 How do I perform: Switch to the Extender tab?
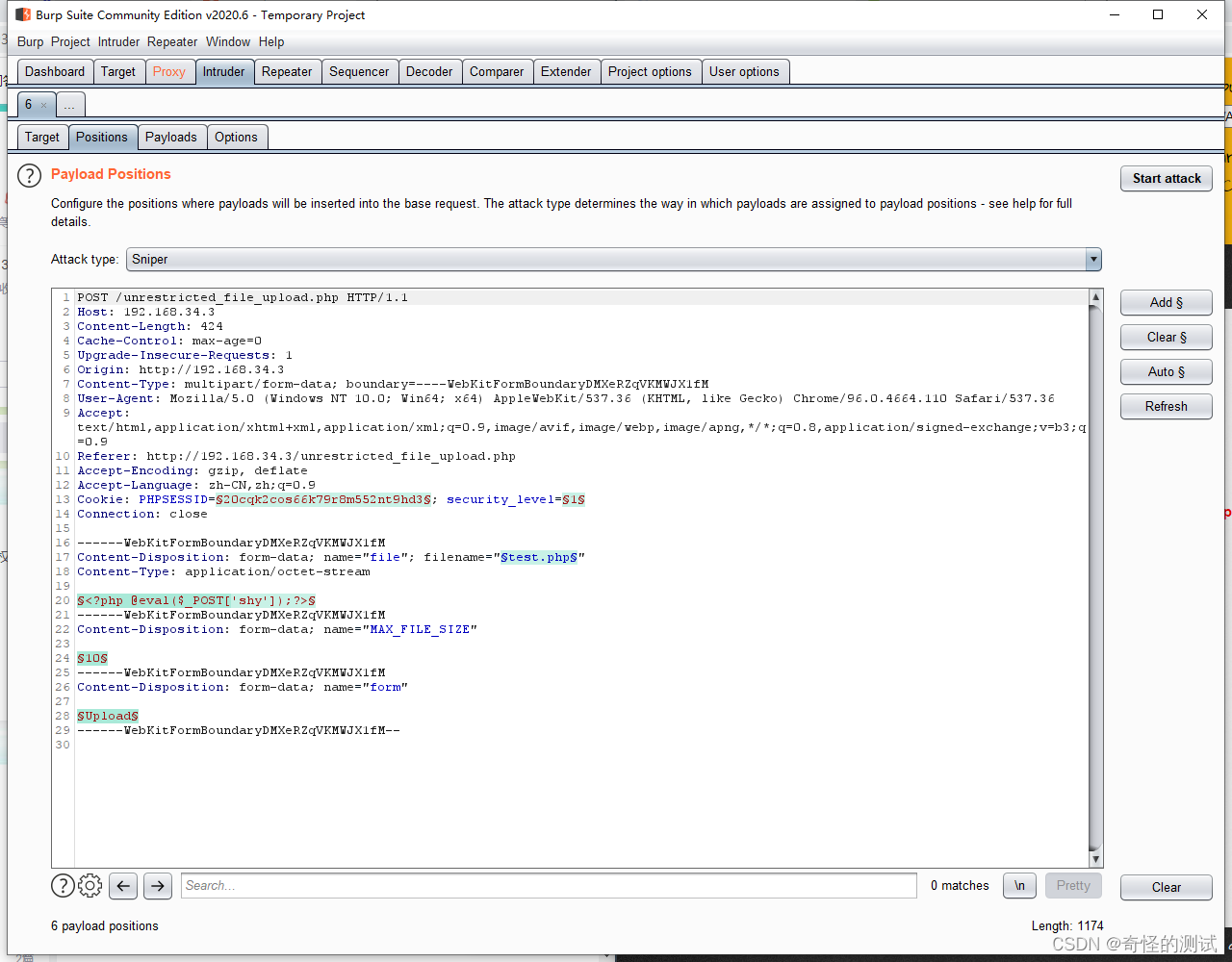pyautogui.click(x=566, y=71)
